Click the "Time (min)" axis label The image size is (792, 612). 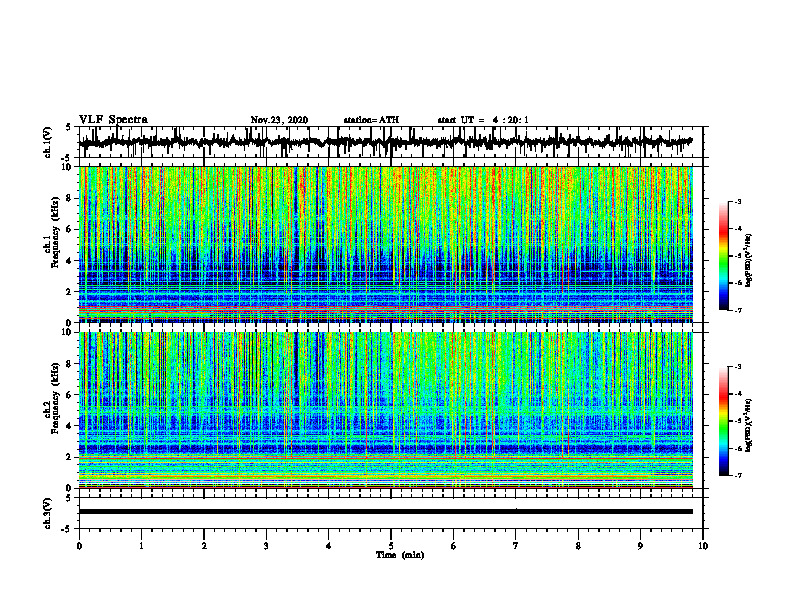400,555
